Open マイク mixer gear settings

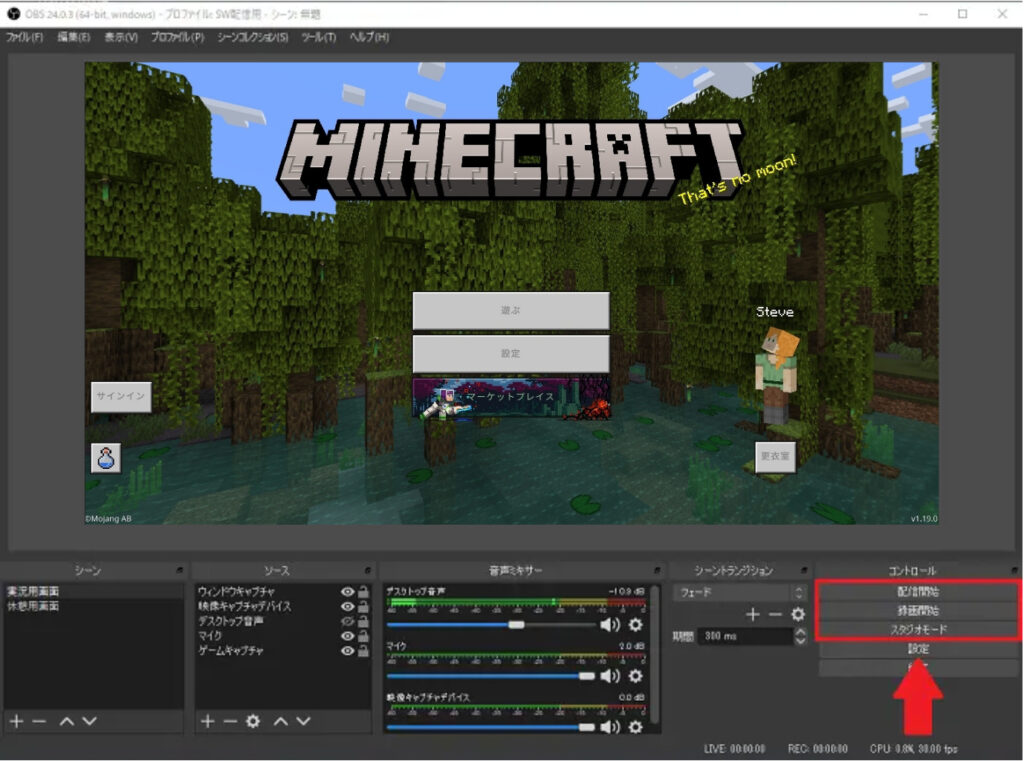click(x=635, y=676)
